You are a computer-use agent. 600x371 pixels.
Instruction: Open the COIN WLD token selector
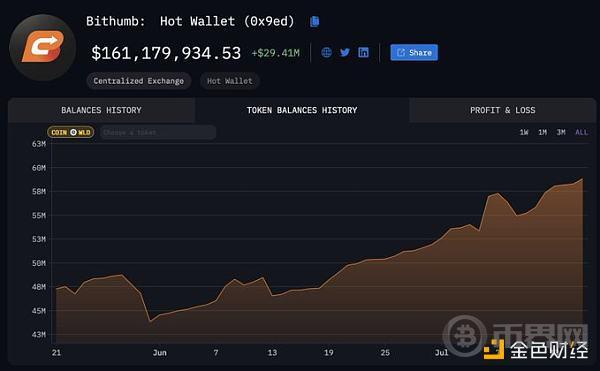[71, 132]
